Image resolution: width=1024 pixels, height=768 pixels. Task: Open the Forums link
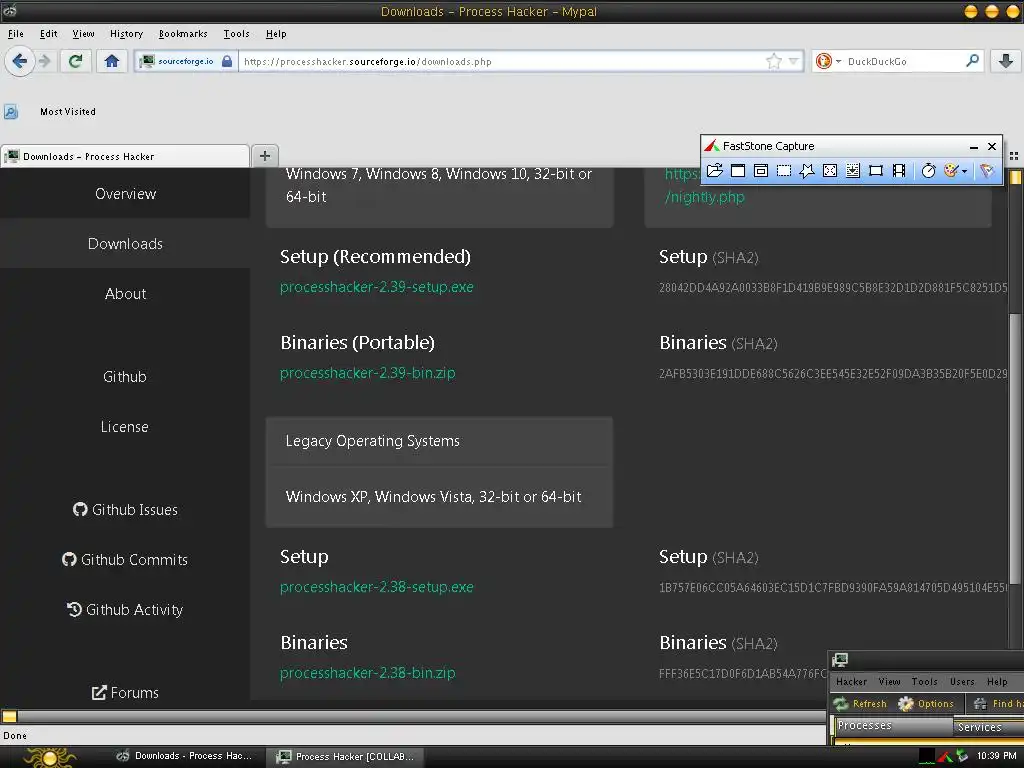(125, 692)
